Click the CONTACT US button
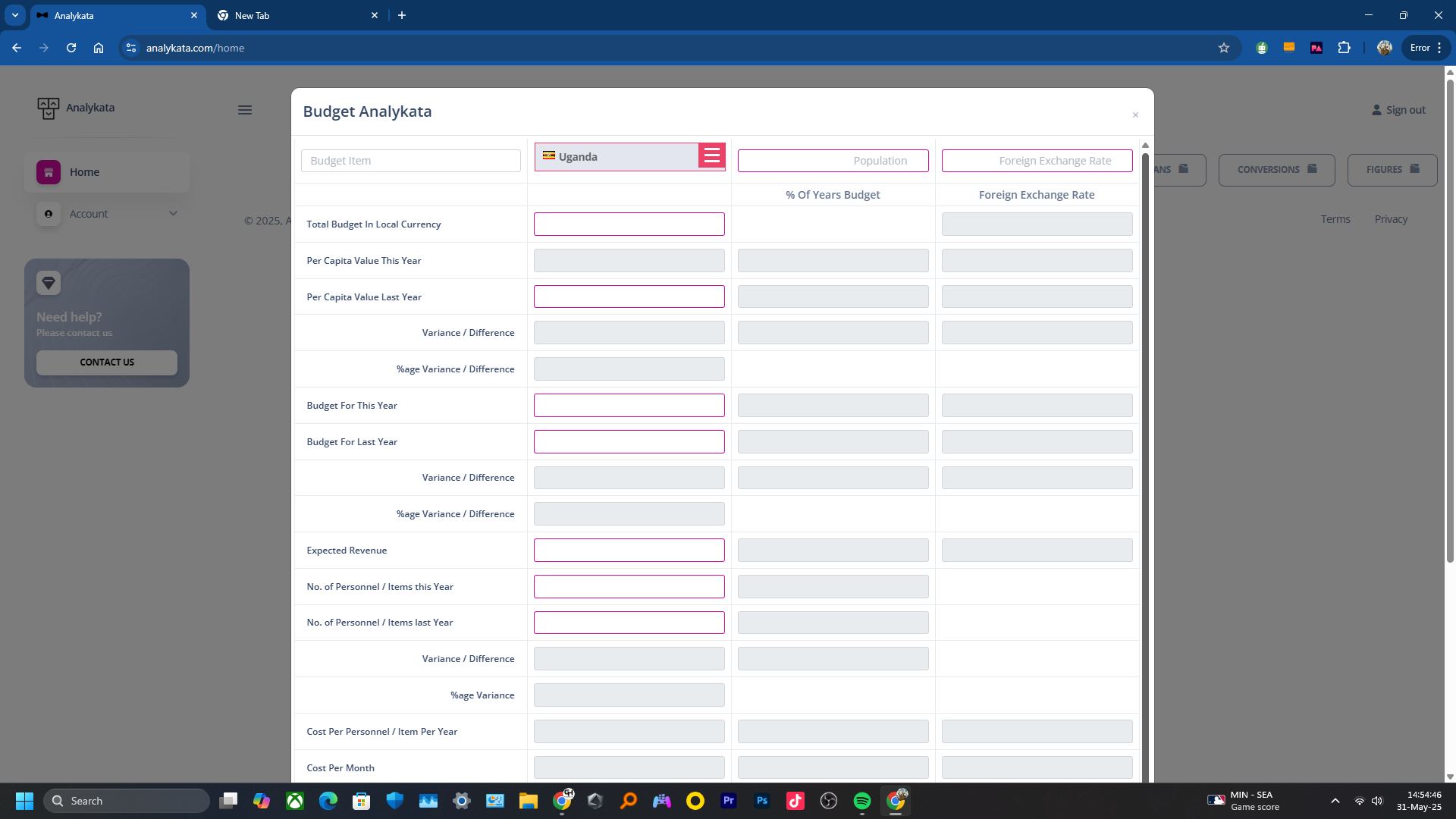Image resolution: width=1456 pixels, height=819 pixels. (x=107, y=362)
